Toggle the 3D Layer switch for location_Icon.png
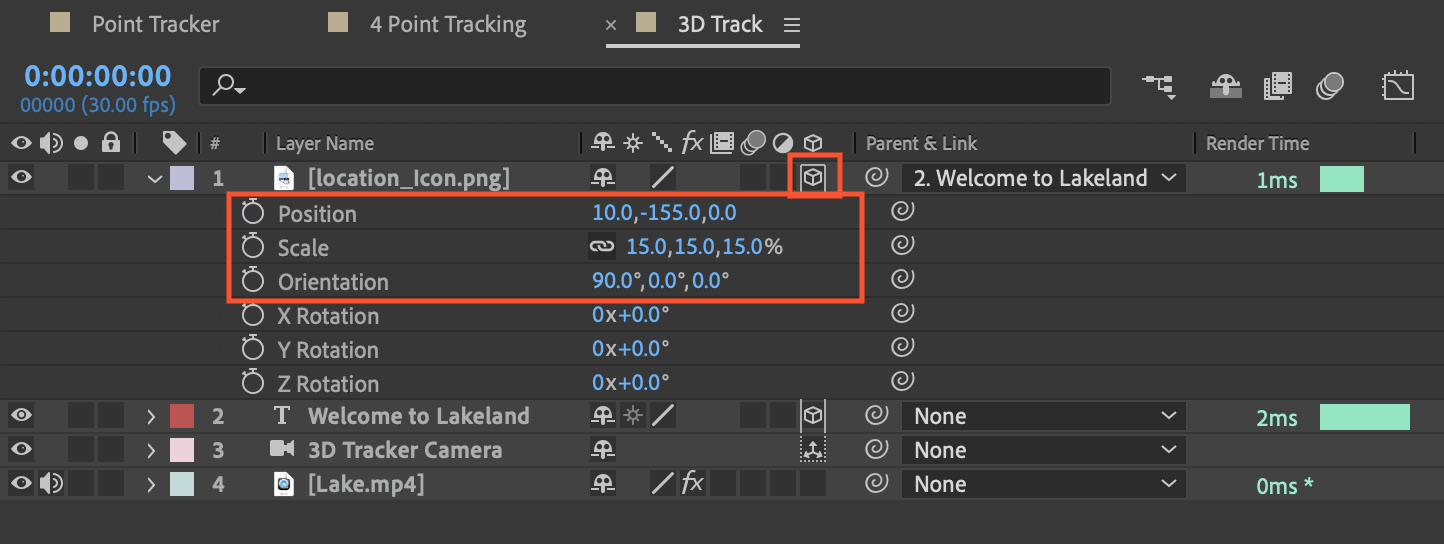 (x=814, y=179)
